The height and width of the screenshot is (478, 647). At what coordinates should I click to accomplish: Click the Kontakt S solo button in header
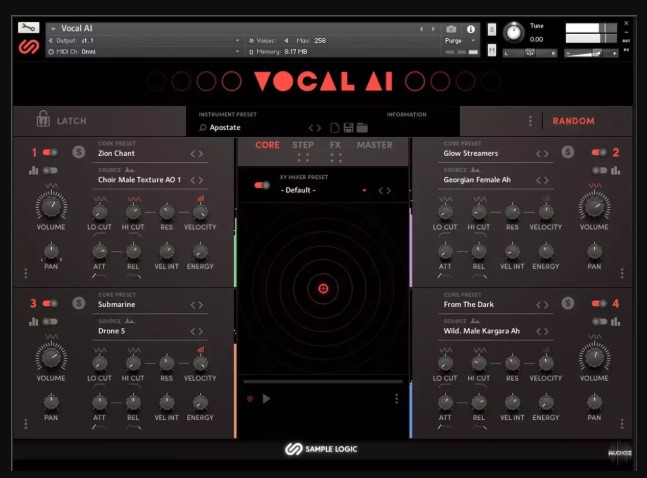(491, 29)
